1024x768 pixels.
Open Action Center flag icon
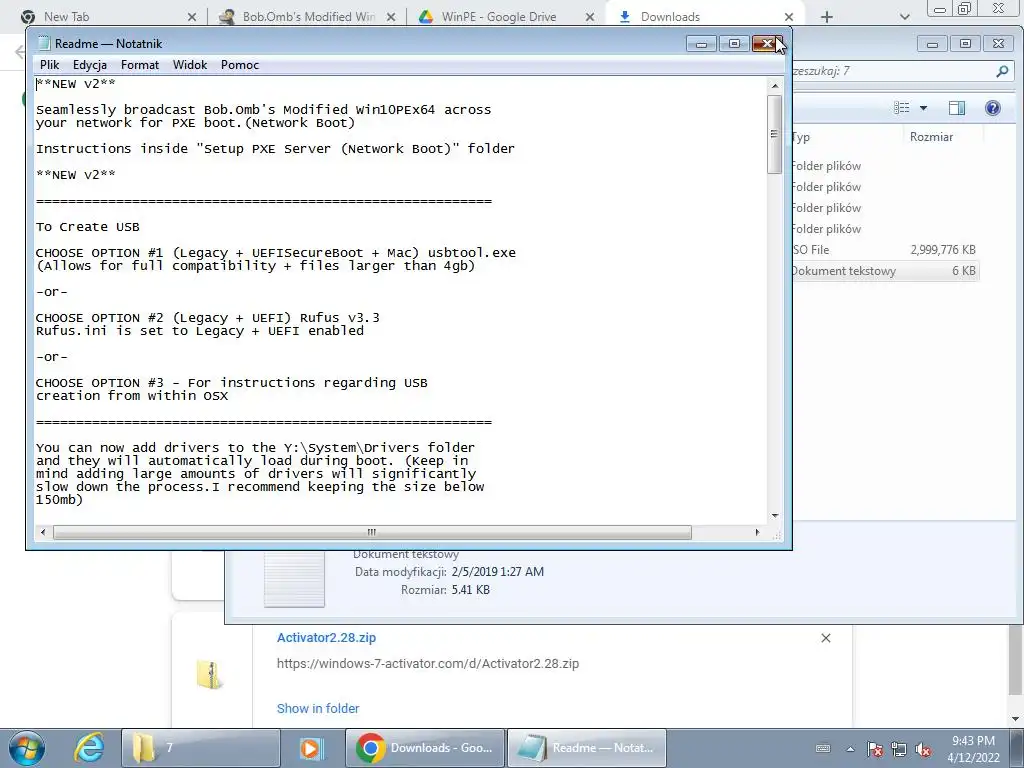coord(875,749)
